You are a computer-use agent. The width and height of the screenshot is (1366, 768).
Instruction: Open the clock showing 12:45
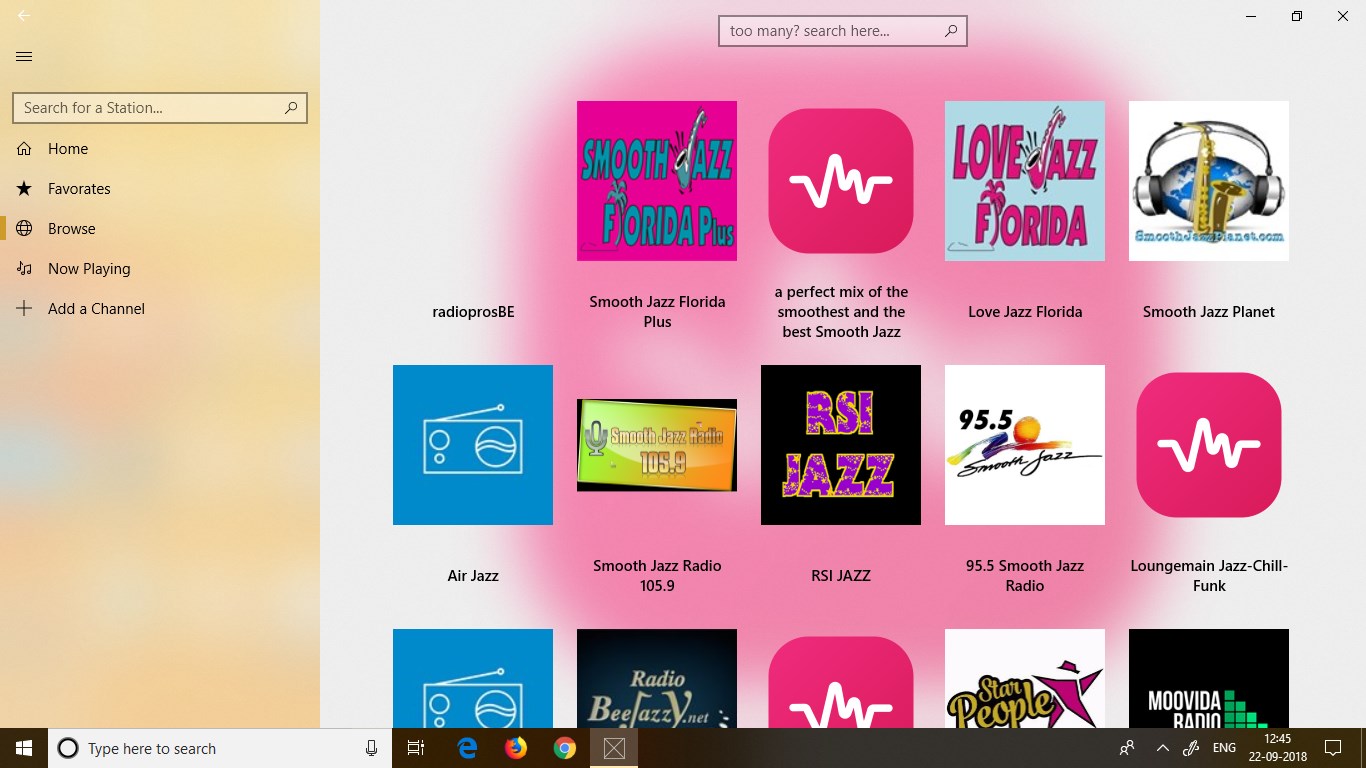click(x=1277, y=748)
